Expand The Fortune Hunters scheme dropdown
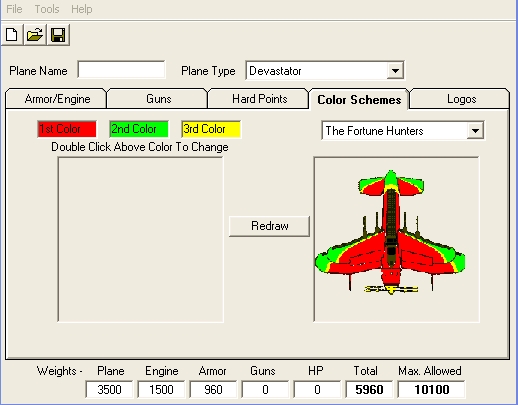 point(475,131)
